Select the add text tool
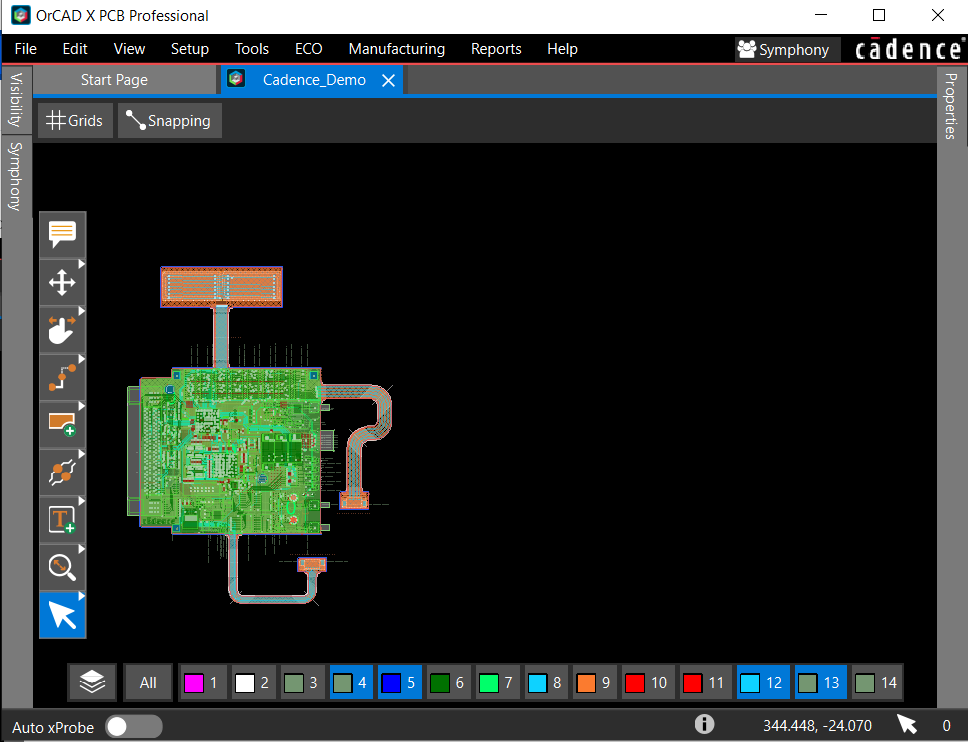The width and height of the screenshot is (968, 742). 62,520
